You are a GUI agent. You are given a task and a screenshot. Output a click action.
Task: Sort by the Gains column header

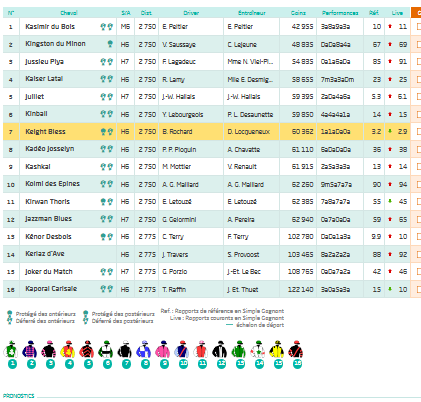pyautogui.click(x=298, y=13)
